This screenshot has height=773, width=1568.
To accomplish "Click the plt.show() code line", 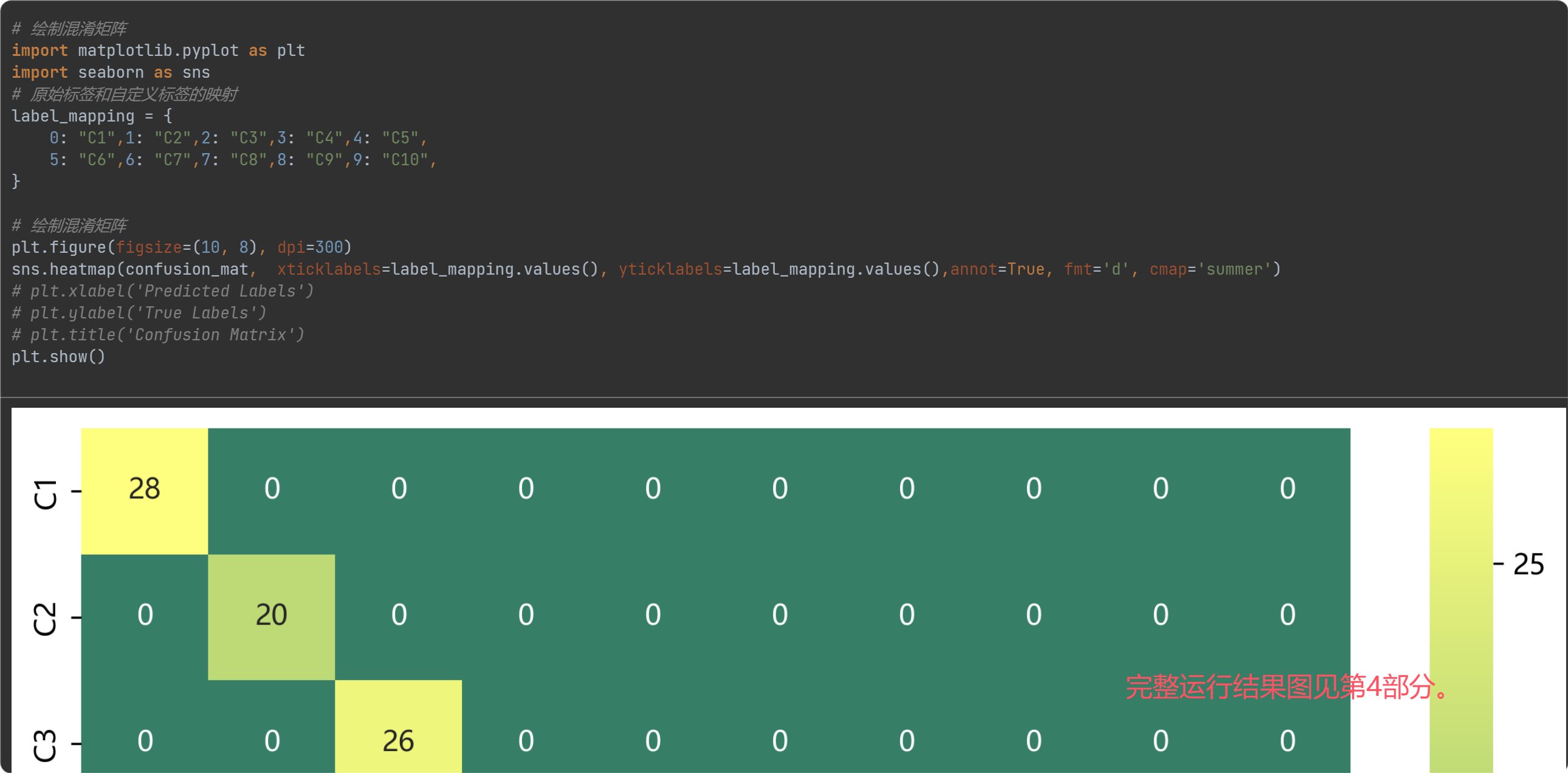I will point(58,357).
